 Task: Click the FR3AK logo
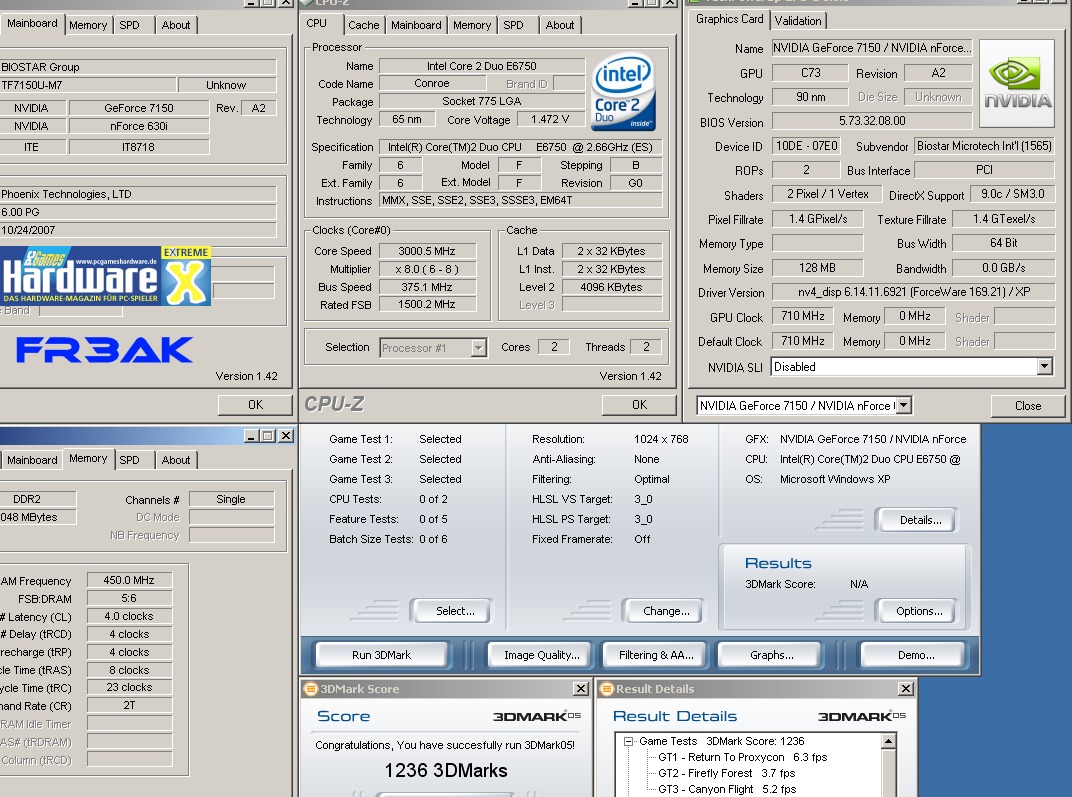click(x=105, y=349)
